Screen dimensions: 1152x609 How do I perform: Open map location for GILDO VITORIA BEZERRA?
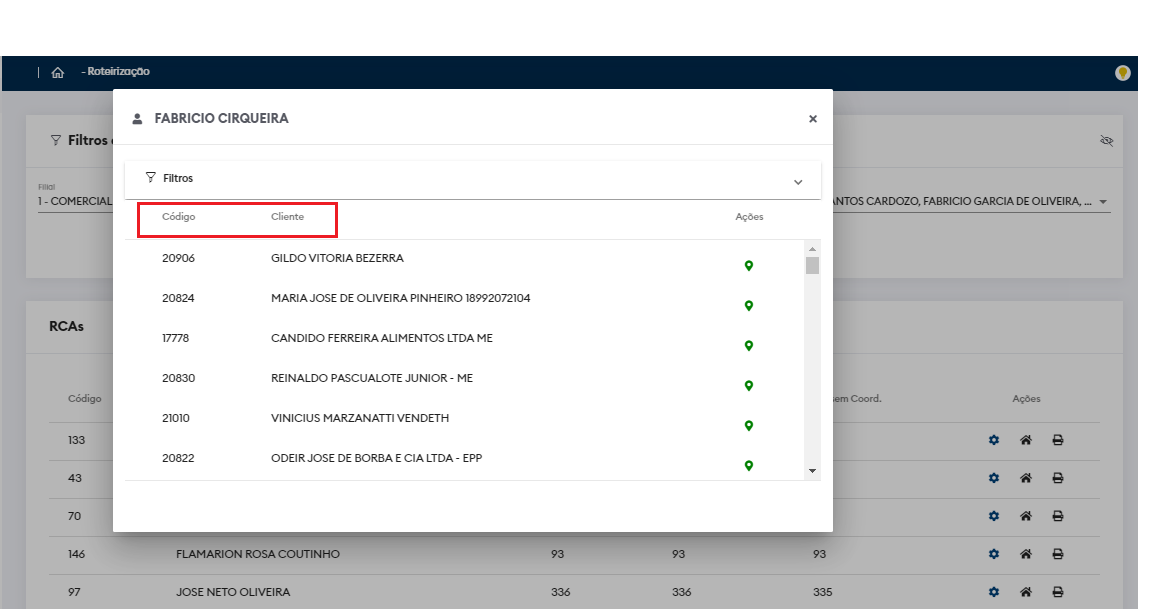coord(748,265)
